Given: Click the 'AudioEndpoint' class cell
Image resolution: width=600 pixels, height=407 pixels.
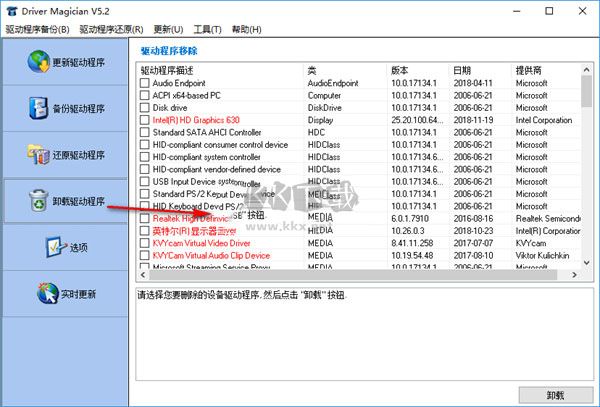Looking at the screenshot, I should [333, 83].
